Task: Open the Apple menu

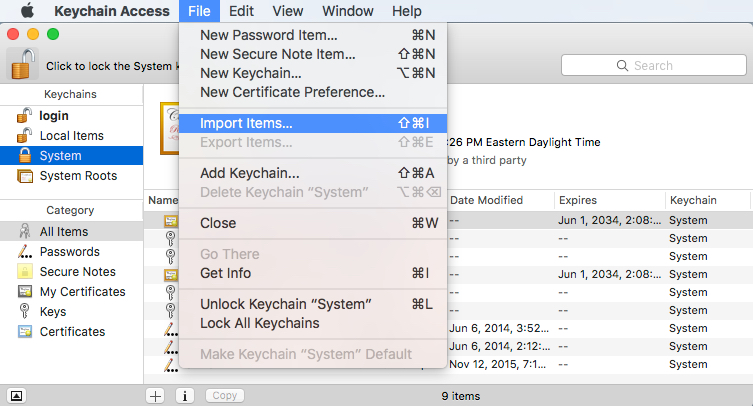Action: [27, 10]
